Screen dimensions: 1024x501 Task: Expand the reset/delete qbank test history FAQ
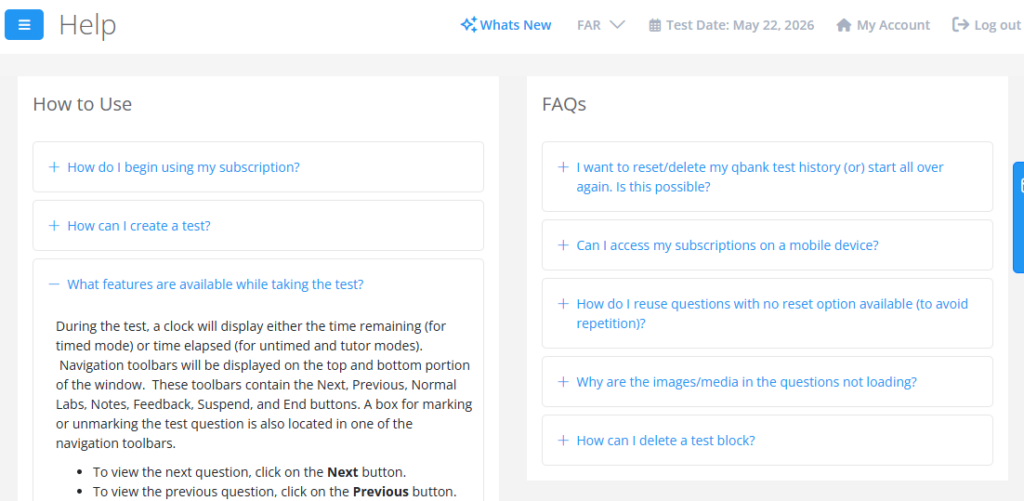tap(759, 177)
